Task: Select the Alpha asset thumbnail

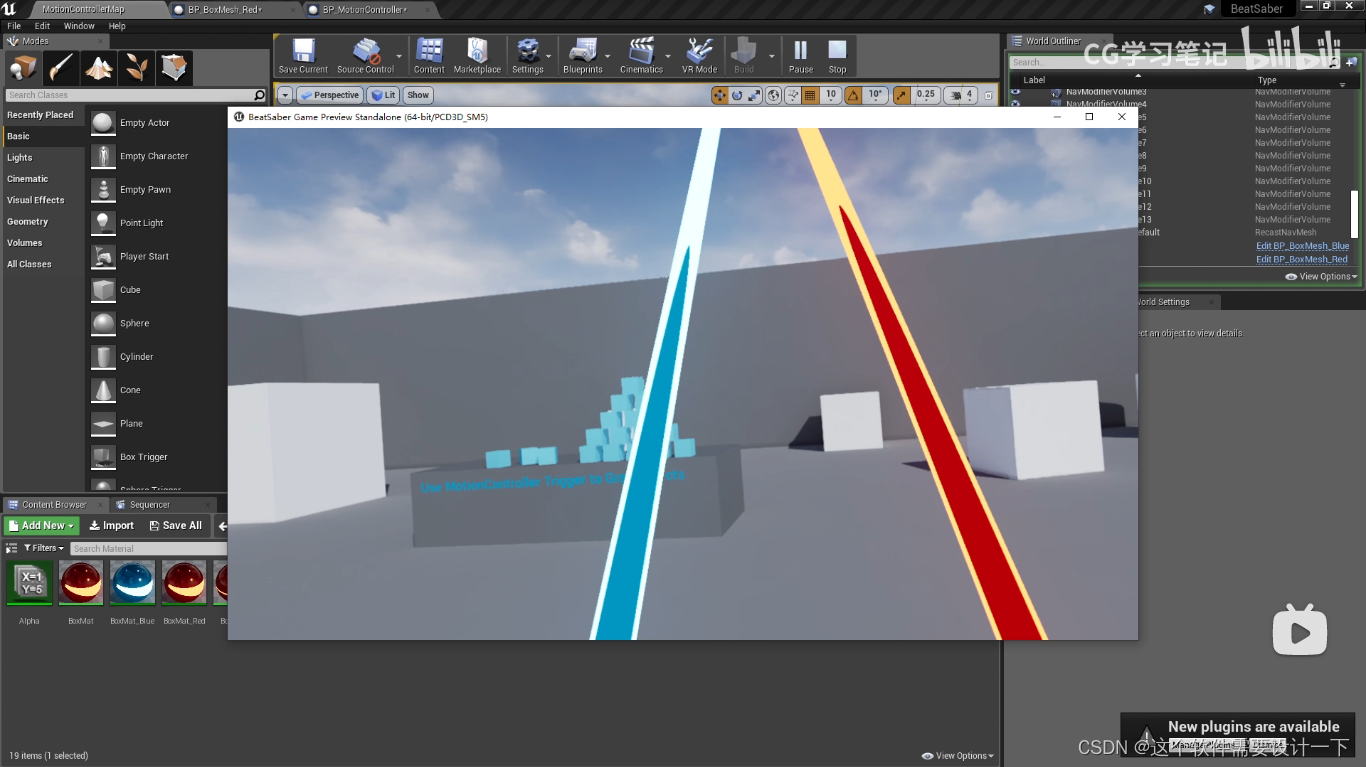Action: point(30,583)
